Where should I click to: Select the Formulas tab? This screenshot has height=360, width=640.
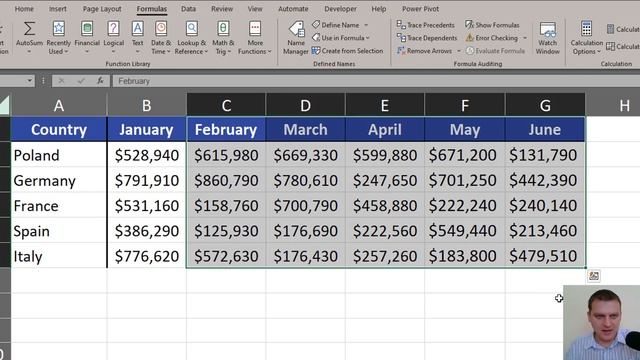(x=151, y=9)
